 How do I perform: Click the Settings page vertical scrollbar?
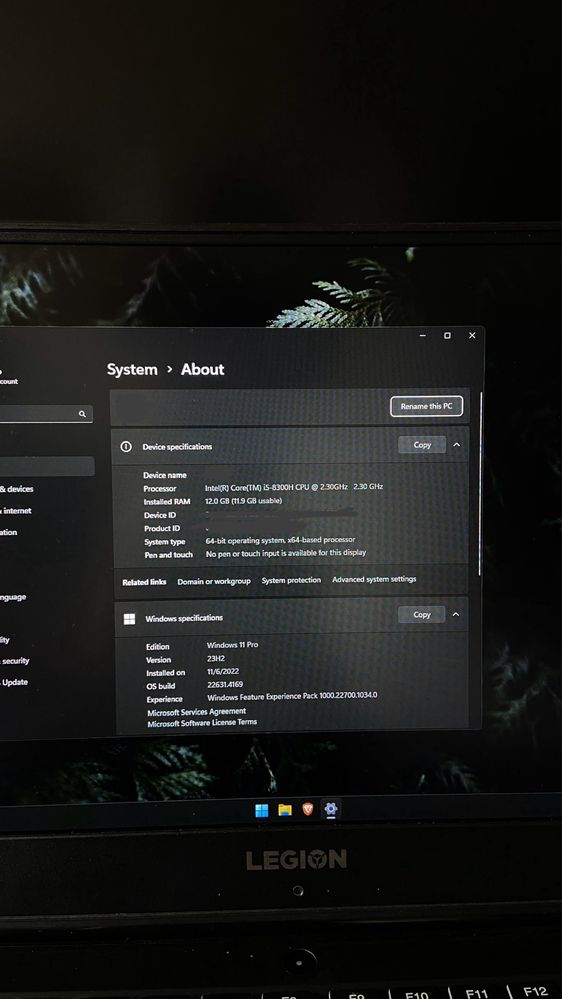(480, 484)
